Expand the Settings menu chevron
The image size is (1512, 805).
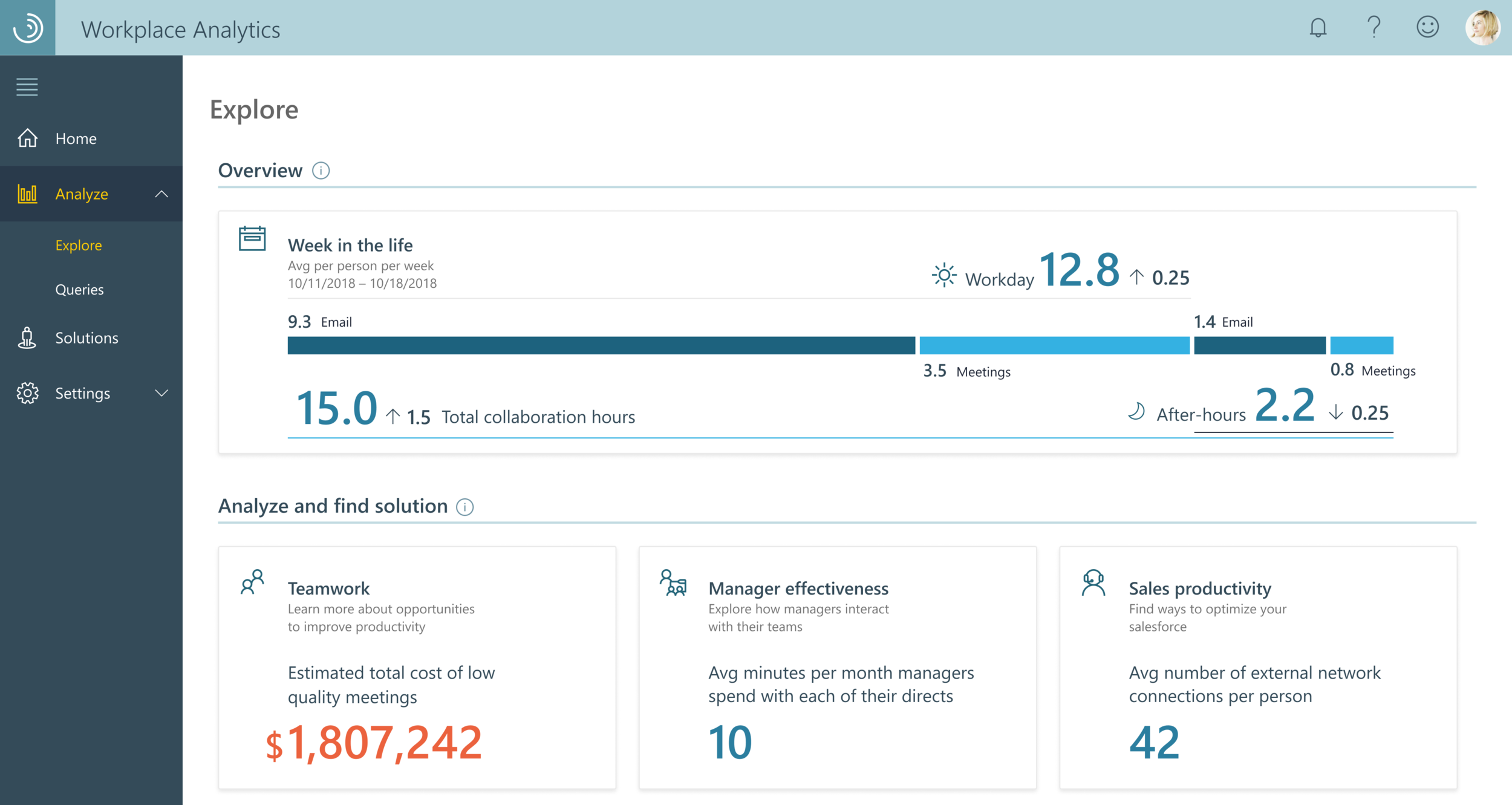(x=161, y=393)
